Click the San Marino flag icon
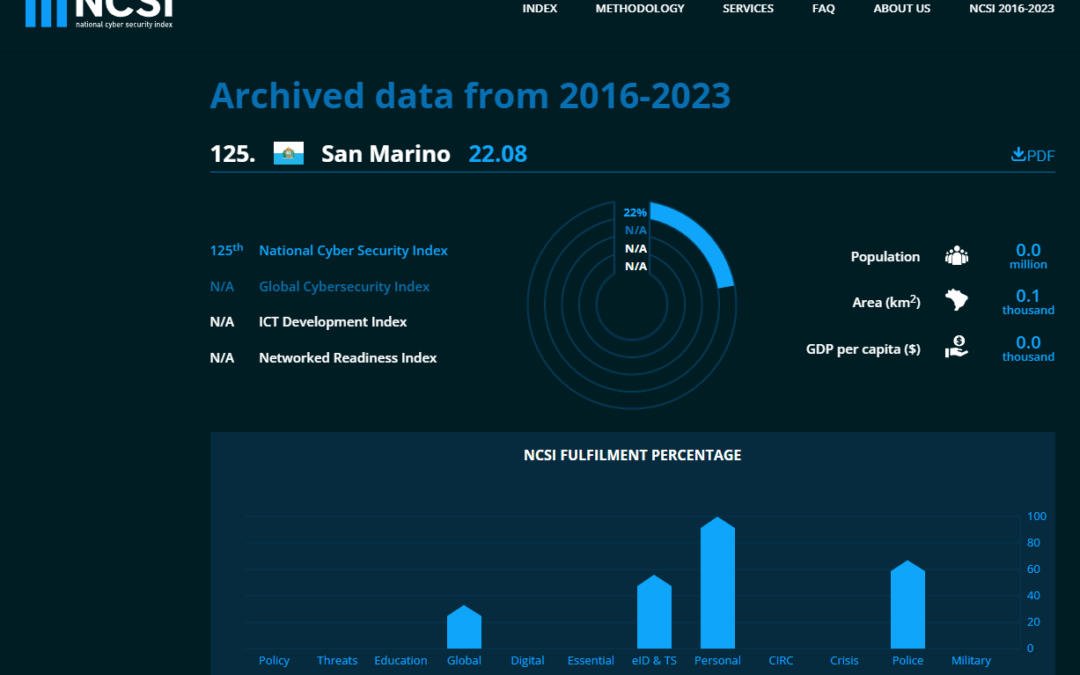The image size is (1080, 675). [x=289, y=153]
